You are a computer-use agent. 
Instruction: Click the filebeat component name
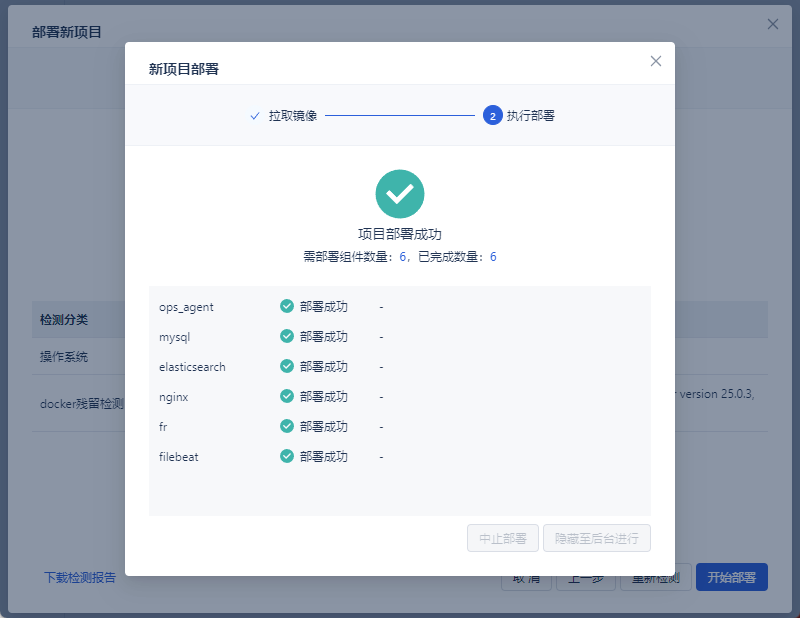(179, 457)
